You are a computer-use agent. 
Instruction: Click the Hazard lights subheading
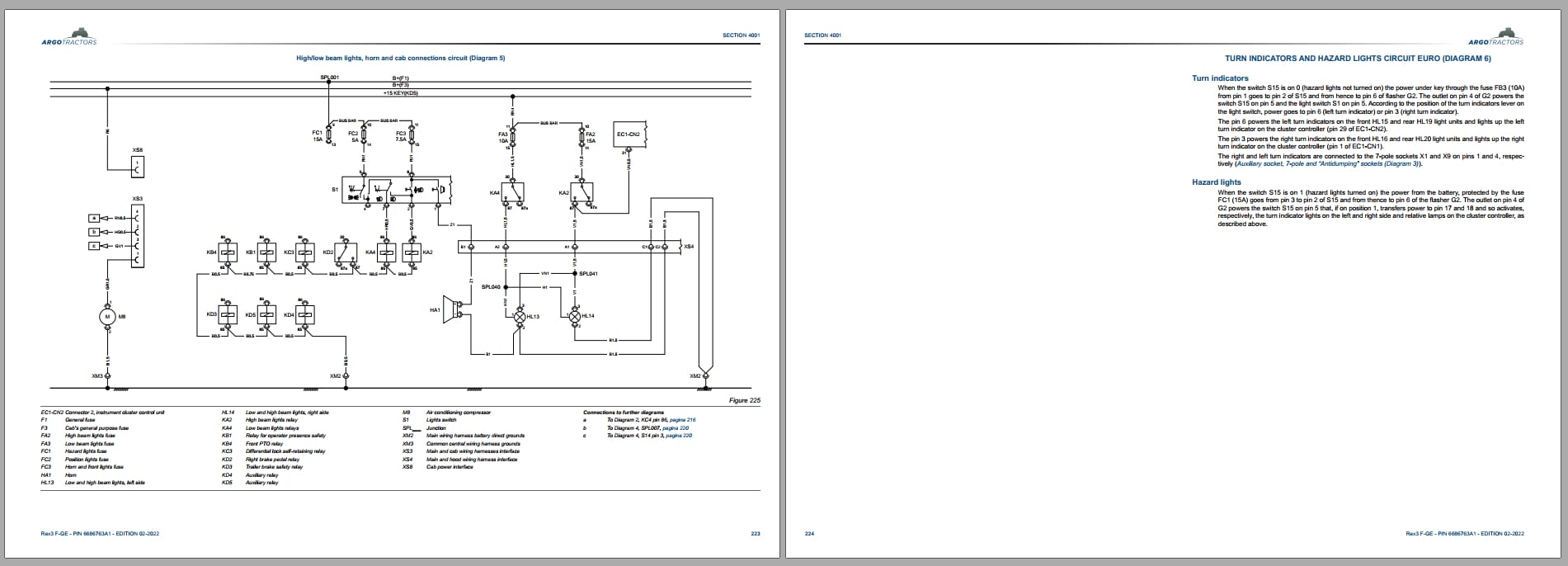pyautogui.click(x=1216, y=182)
